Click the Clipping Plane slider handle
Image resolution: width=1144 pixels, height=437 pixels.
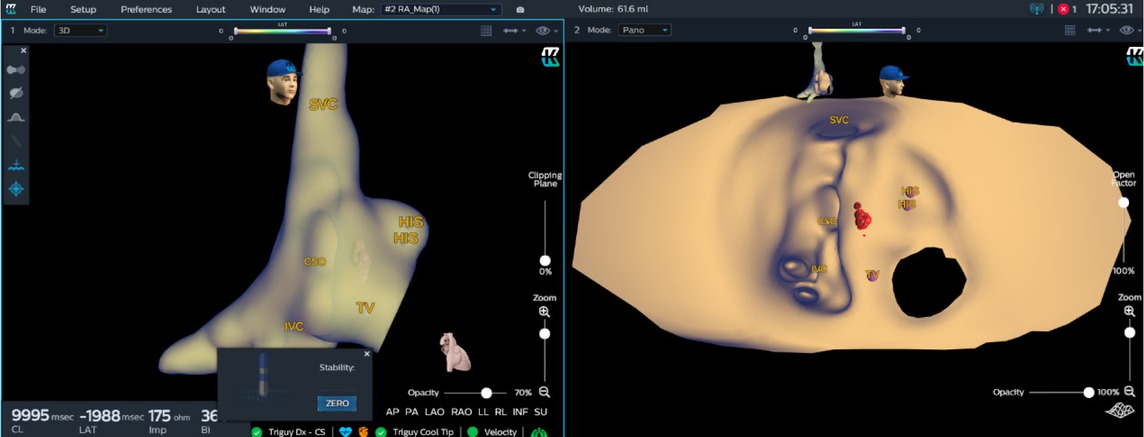click(545, 260)
